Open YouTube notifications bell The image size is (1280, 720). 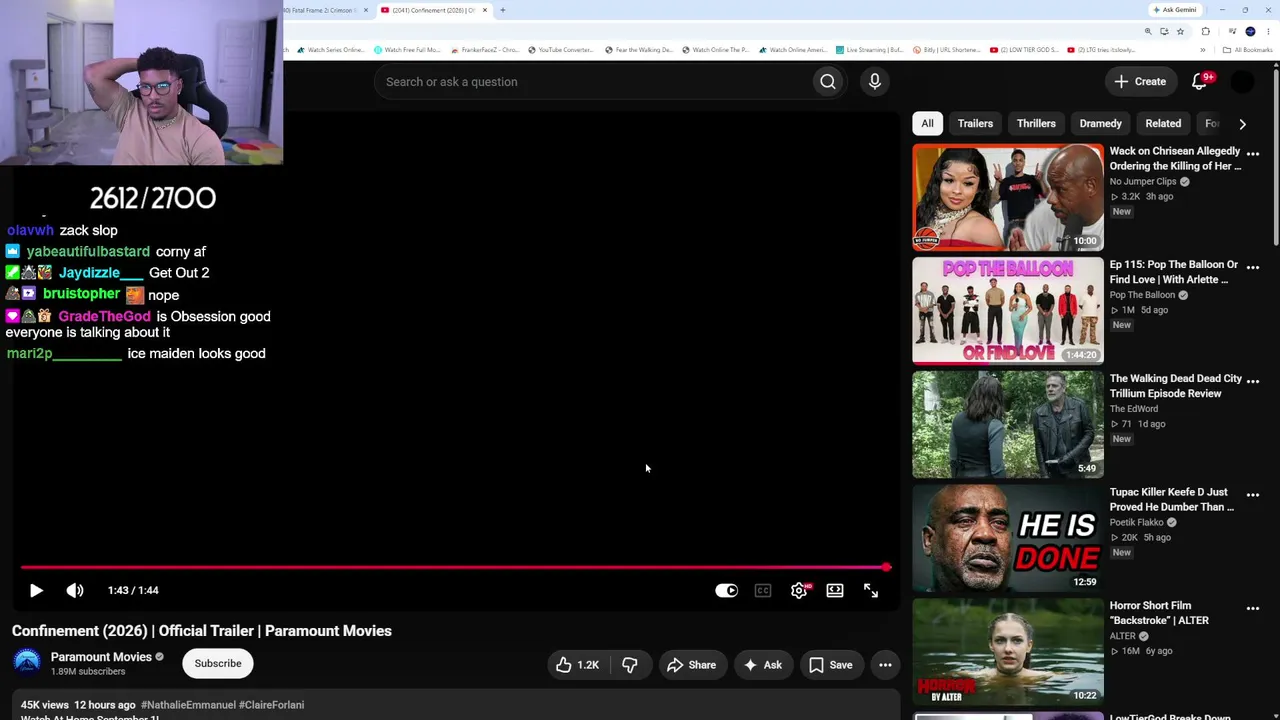1200,82
